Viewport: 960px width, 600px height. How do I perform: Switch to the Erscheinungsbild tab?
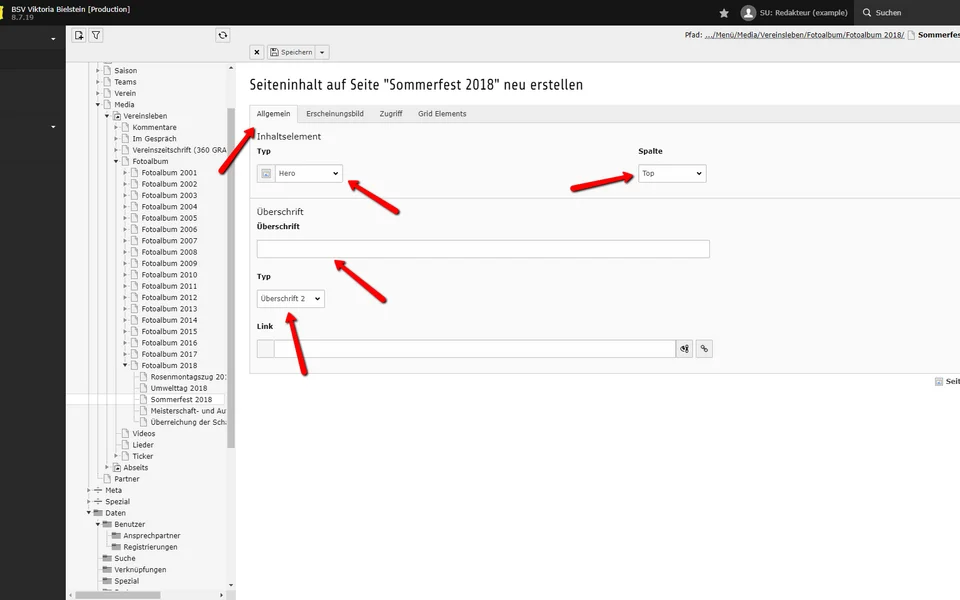coord(334,114)
